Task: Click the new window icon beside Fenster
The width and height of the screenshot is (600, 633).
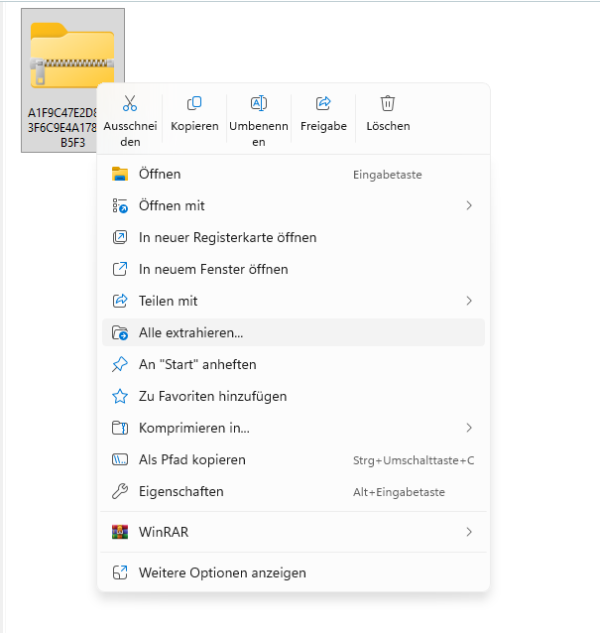Action: tap(120, 269)
